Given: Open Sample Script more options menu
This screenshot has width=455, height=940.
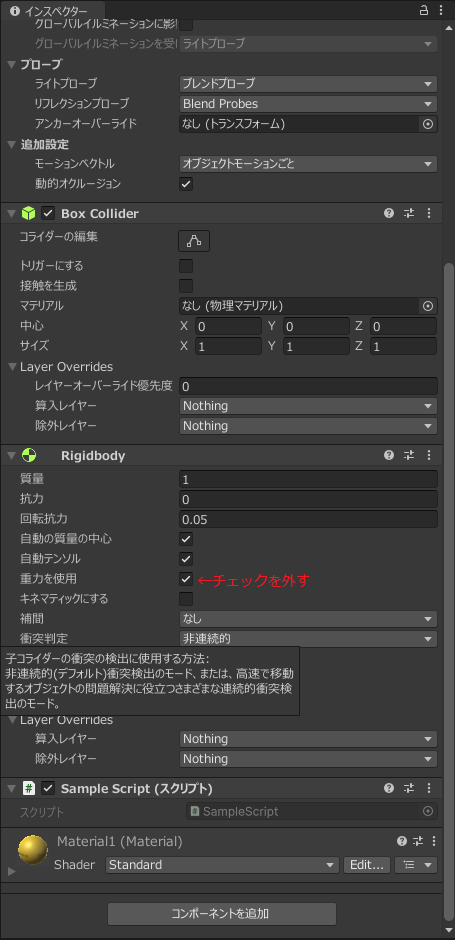Looking at the screenshot, I should [x=429, y=788].
